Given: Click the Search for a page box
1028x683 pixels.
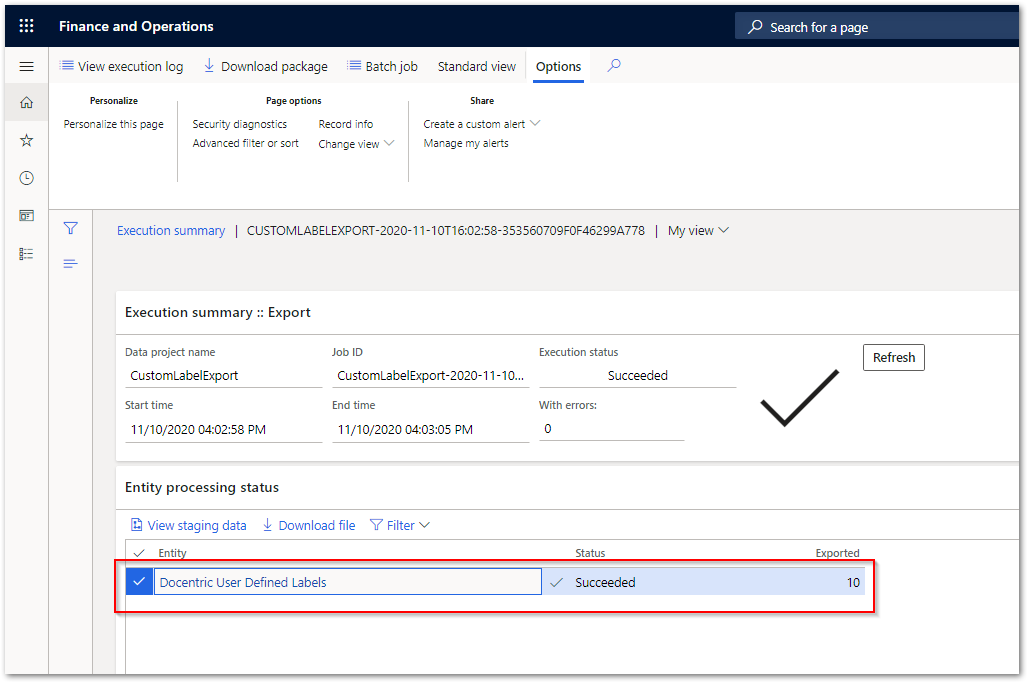Looking at the screenshot, I should pyautogui.click(x=877, y=27).
